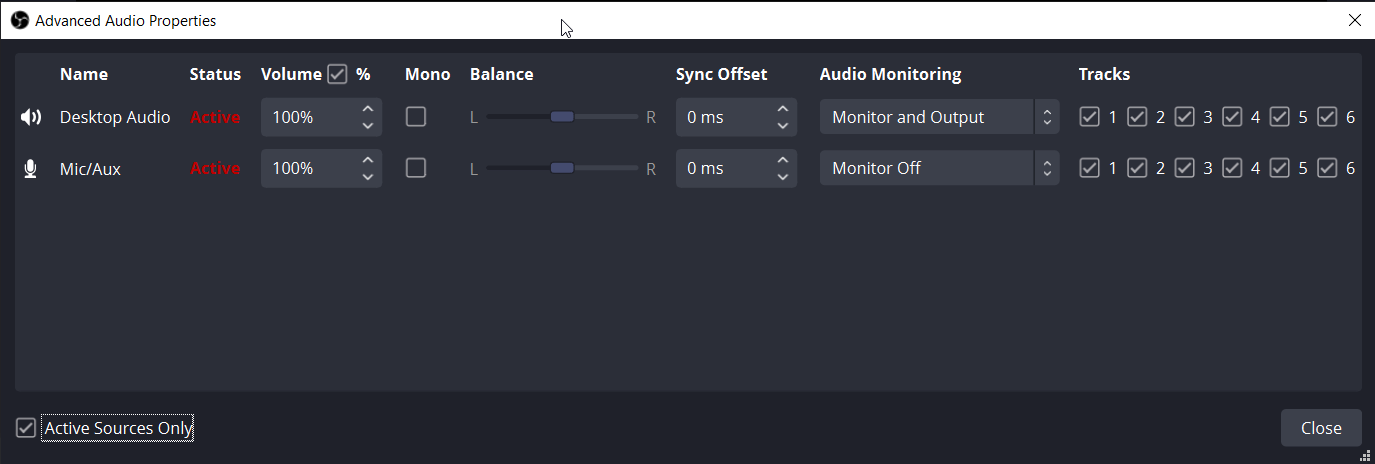1375x464 pixels.
Task: Increase Desktop Audio sync offset
Action: (x=783, y=108)
